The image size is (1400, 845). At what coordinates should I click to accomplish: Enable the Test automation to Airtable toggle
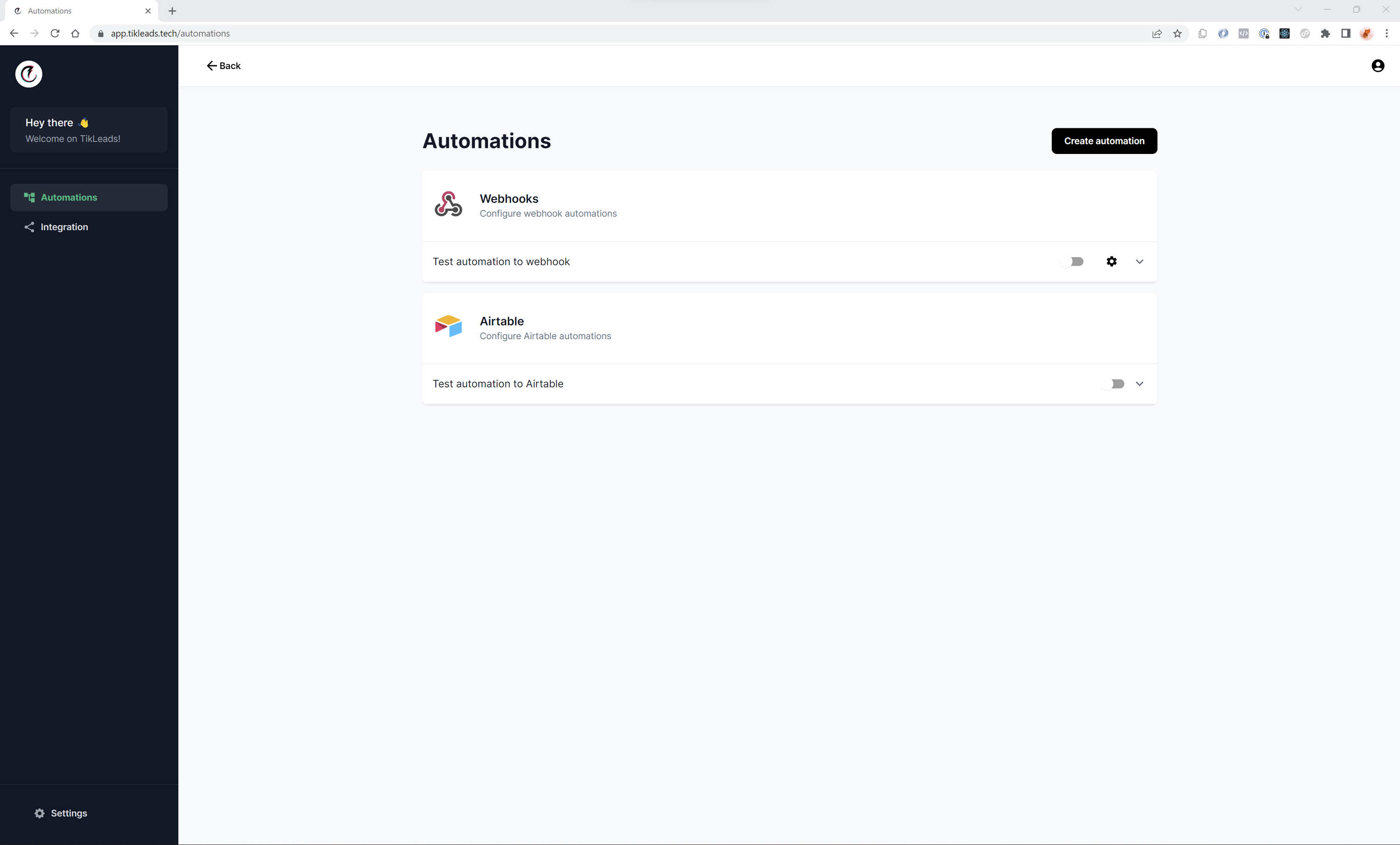(1116, 384)
